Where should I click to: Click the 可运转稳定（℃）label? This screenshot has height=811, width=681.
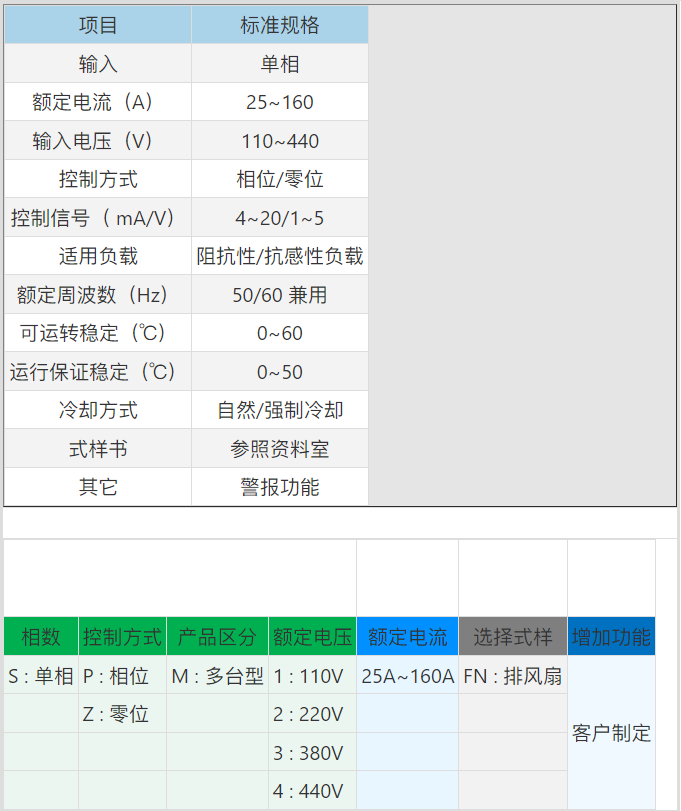[x=98, y=333]
